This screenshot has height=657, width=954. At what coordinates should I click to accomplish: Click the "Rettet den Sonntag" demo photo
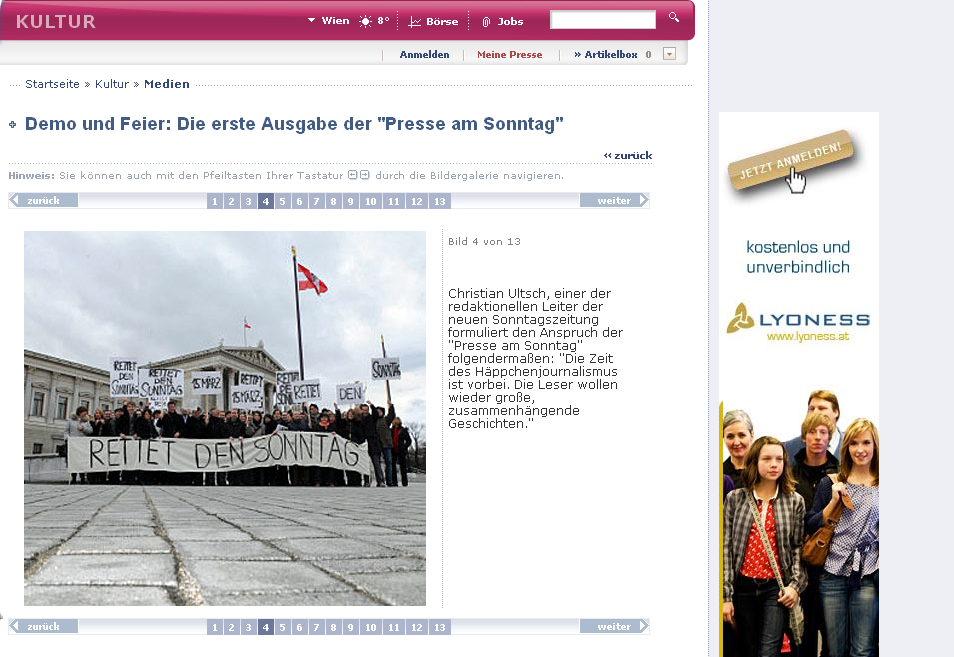(x=225, y=418)
